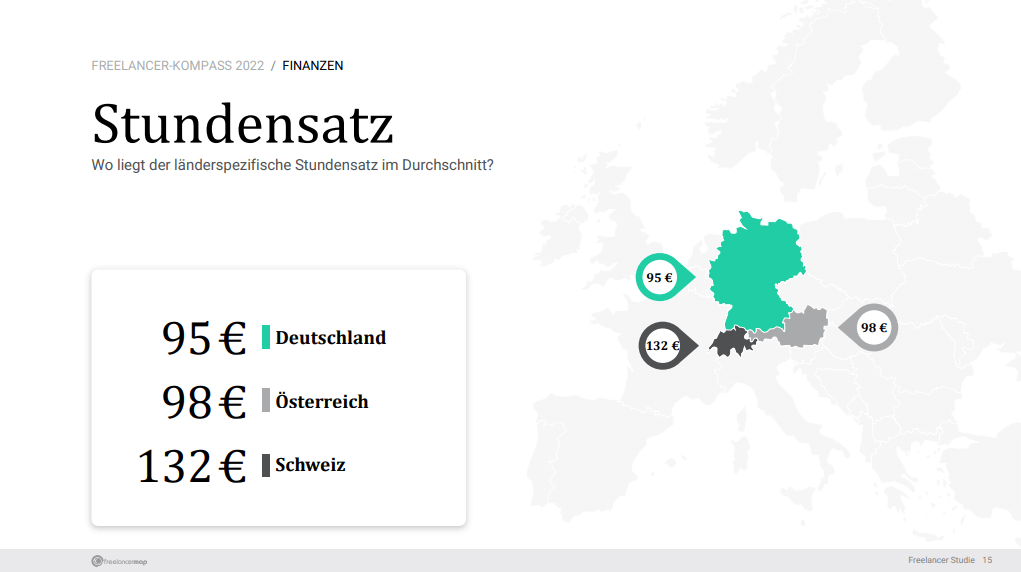Click the Schweiz label
This screenshot has width=1021, height=572.
pos(310,465)
